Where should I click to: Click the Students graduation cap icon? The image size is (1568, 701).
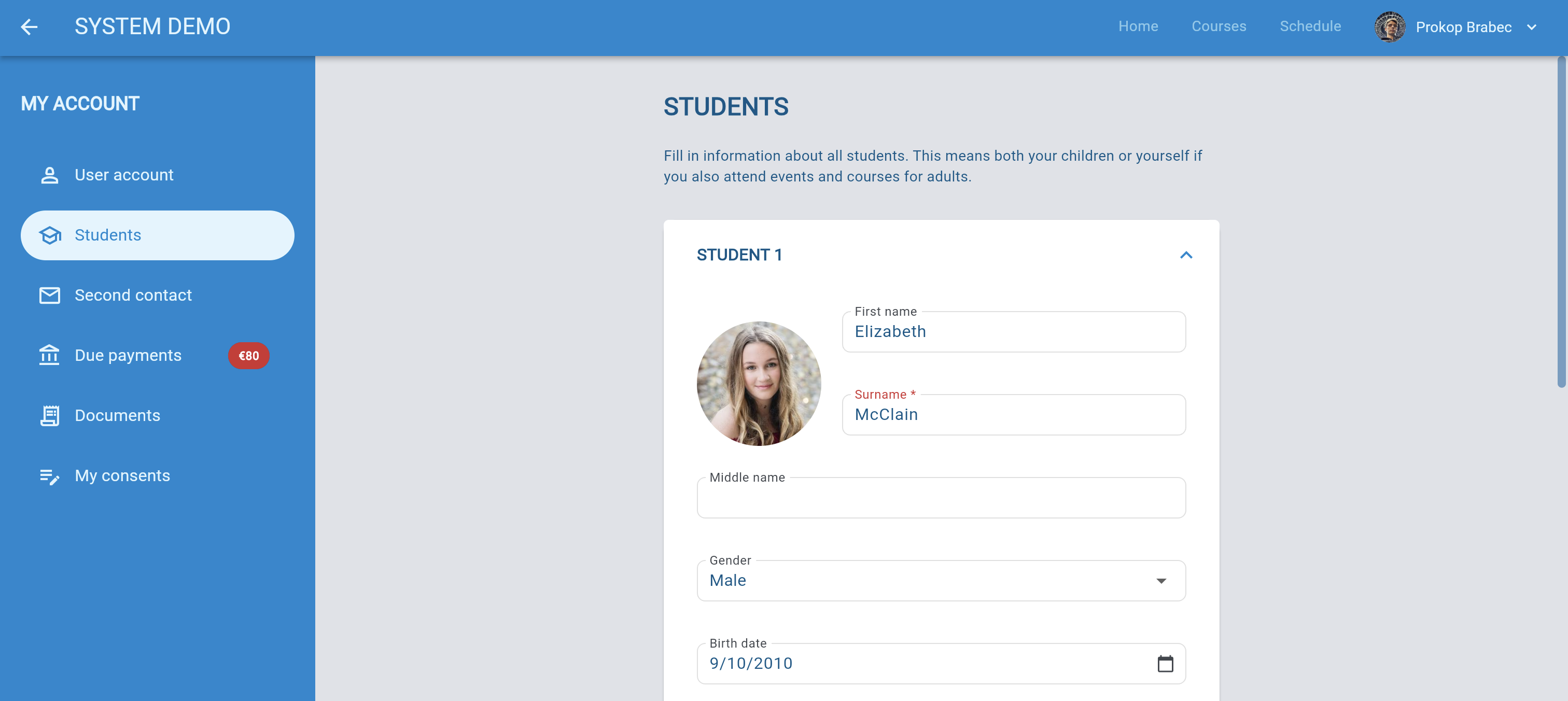tap(50, 235)
